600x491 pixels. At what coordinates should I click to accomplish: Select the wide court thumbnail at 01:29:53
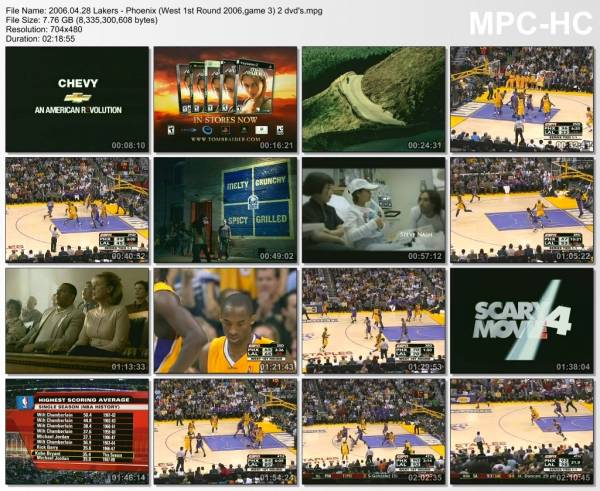[x=373, y=321]
